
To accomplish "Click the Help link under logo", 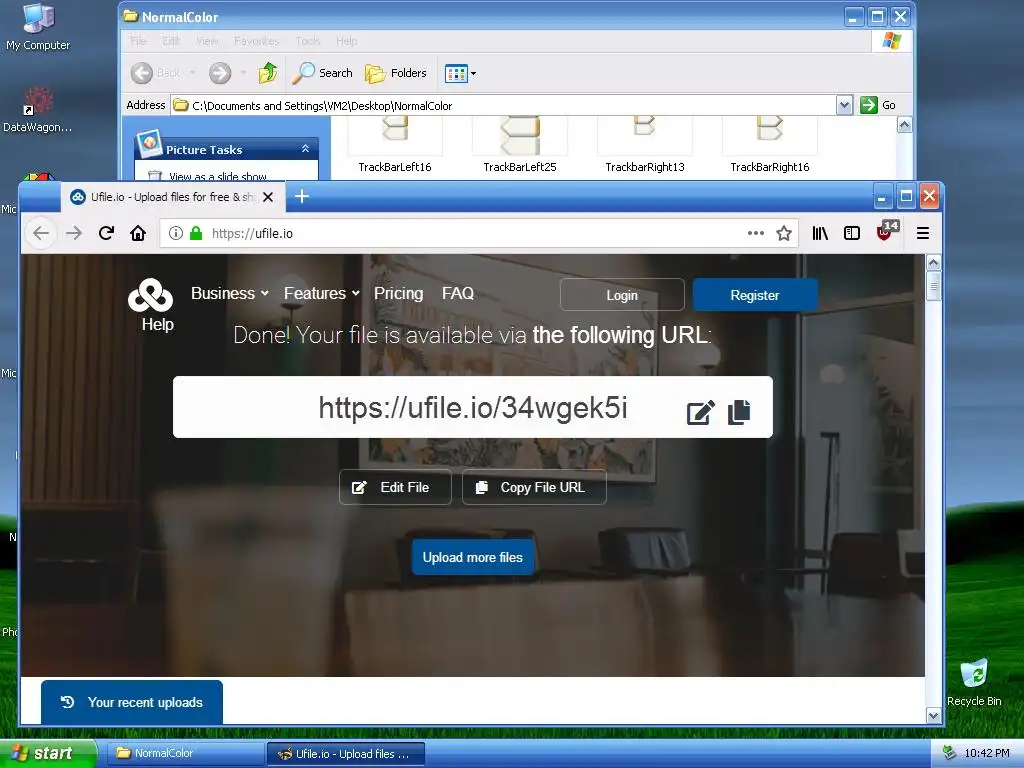I will (x=157, y=324).
